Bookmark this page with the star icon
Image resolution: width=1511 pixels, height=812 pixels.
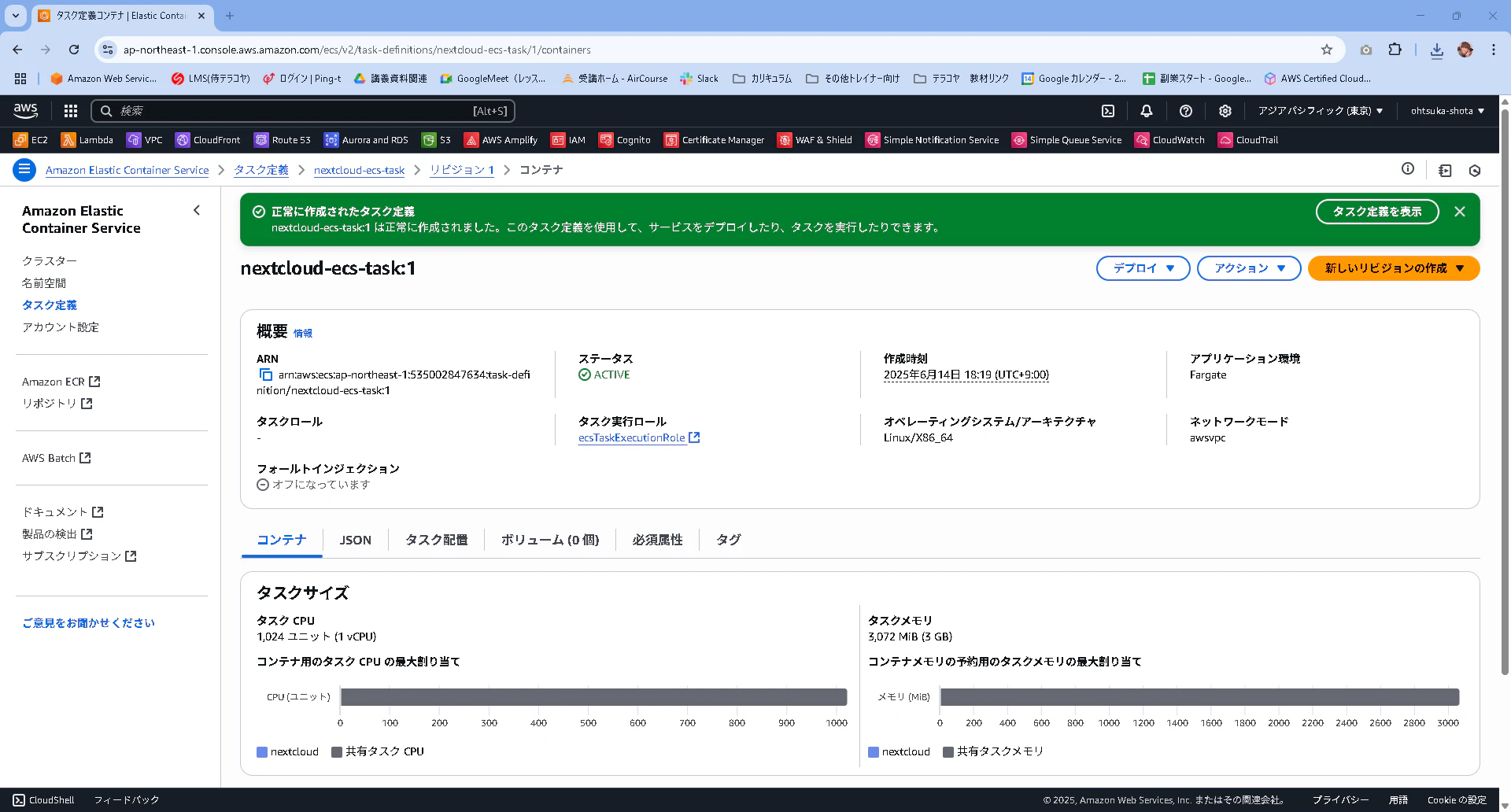(x=1327, y=50)
